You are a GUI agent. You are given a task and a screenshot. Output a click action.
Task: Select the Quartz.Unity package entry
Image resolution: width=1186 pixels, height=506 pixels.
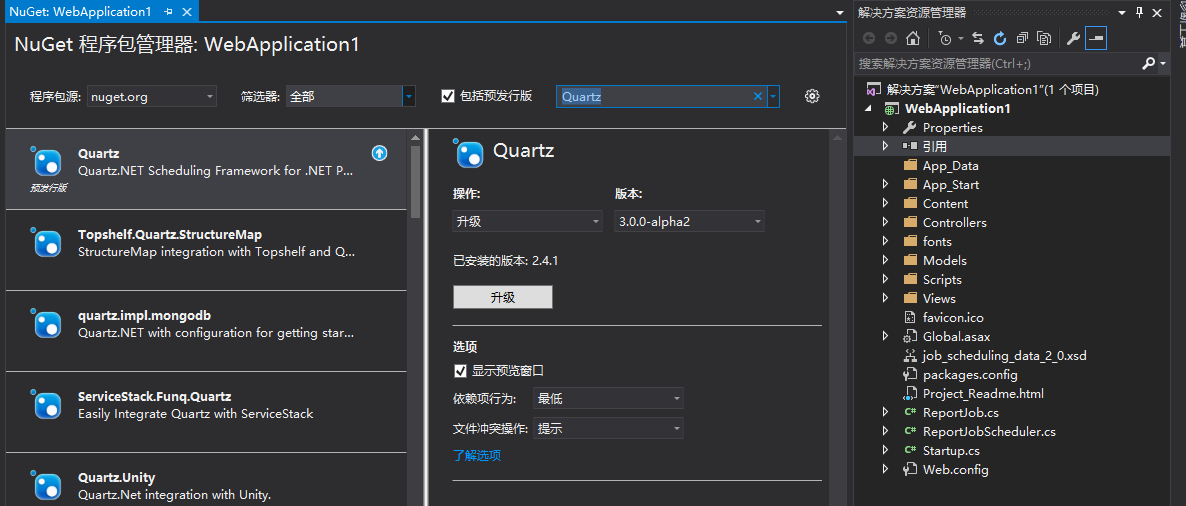point(206,480)
